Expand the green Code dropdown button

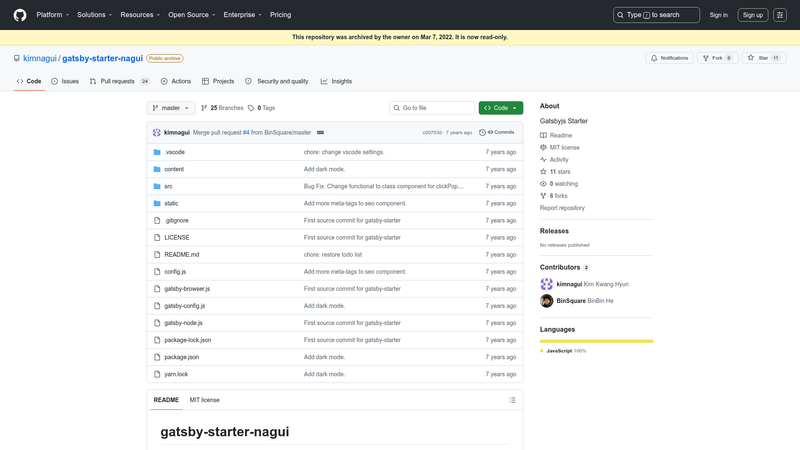click(501, 108)
